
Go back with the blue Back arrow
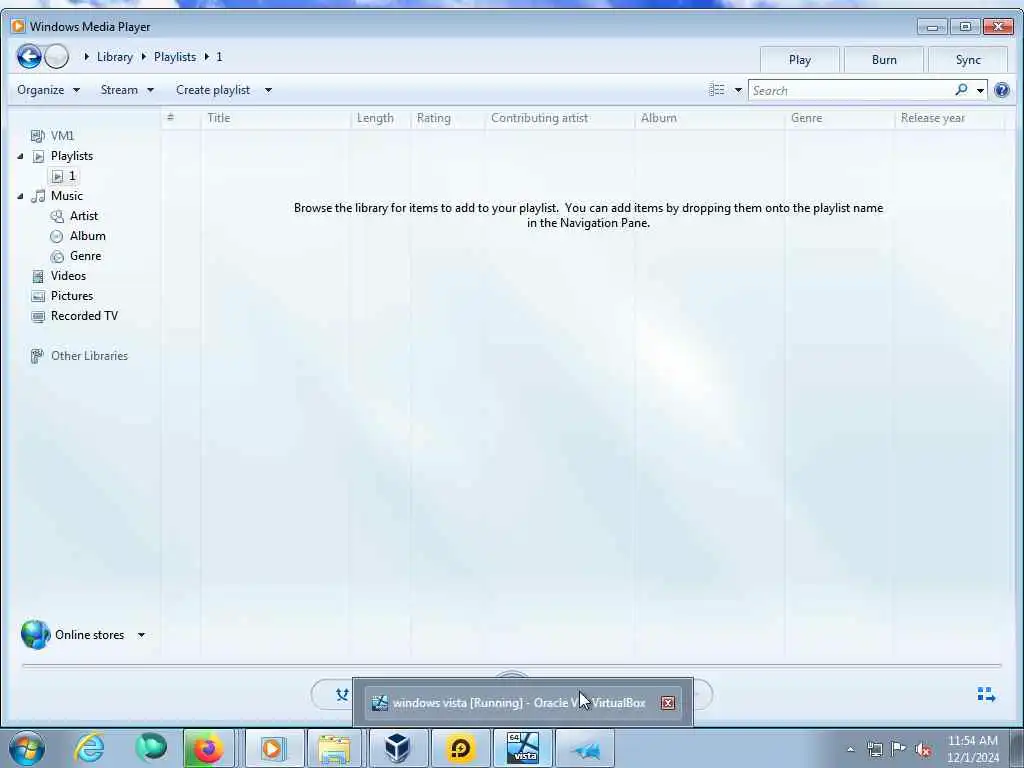tap(29, 57)
